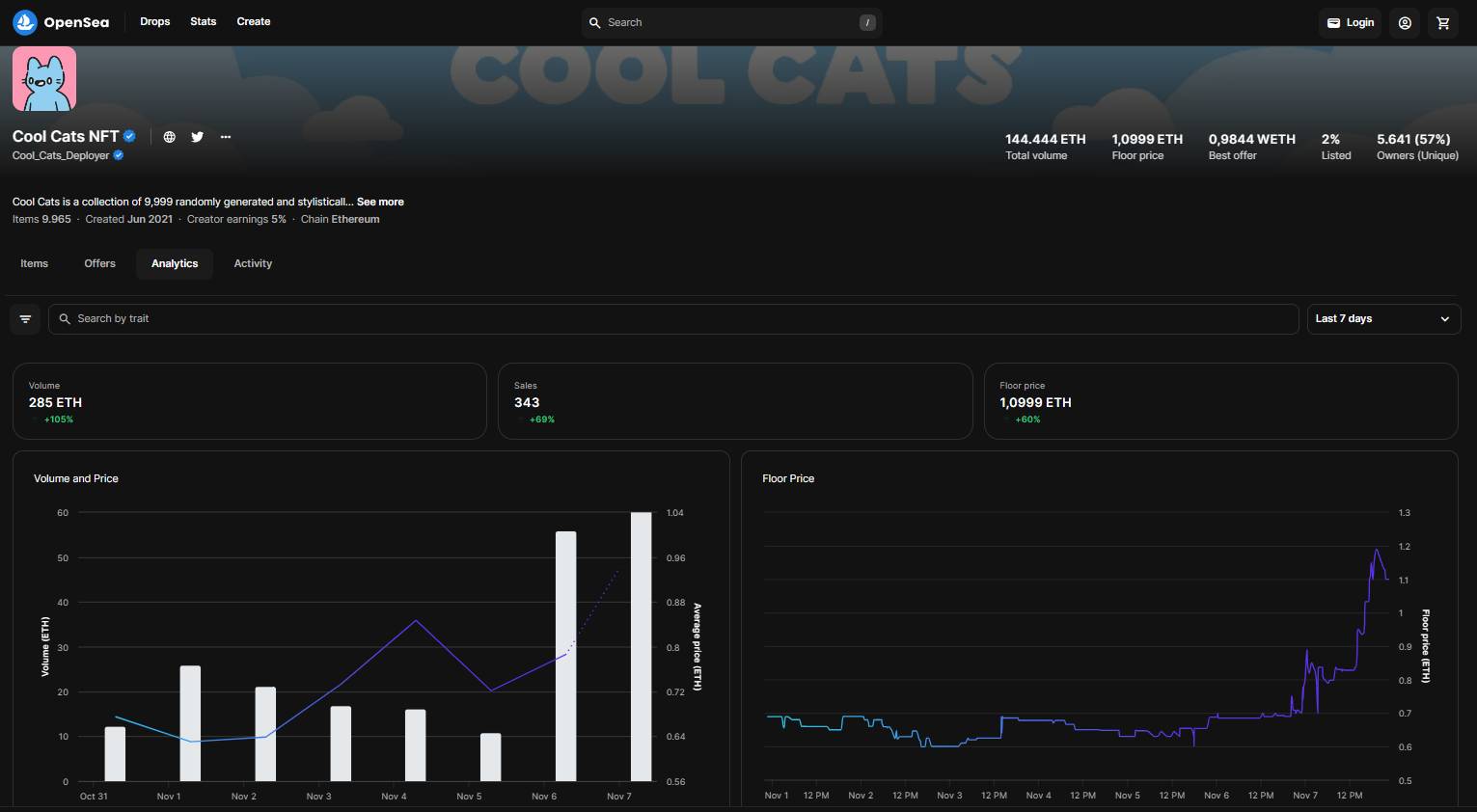Select the Analytics tab

point(175,263)
